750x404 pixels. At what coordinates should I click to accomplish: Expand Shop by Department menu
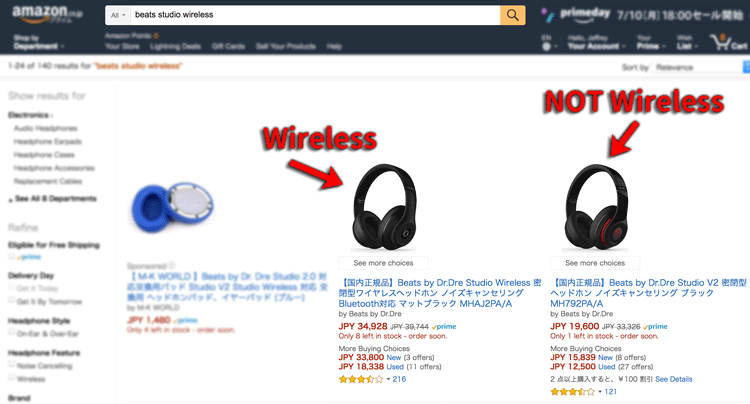point(39,42)
